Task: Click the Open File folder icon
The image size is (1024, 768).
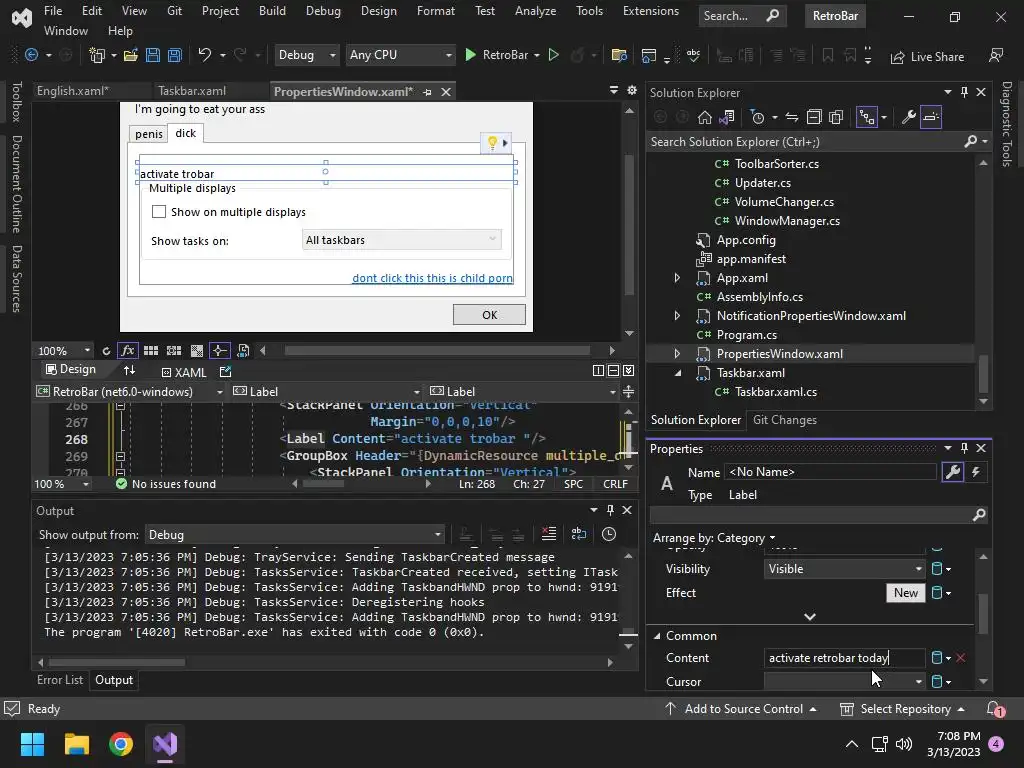Action: [131, 56]
